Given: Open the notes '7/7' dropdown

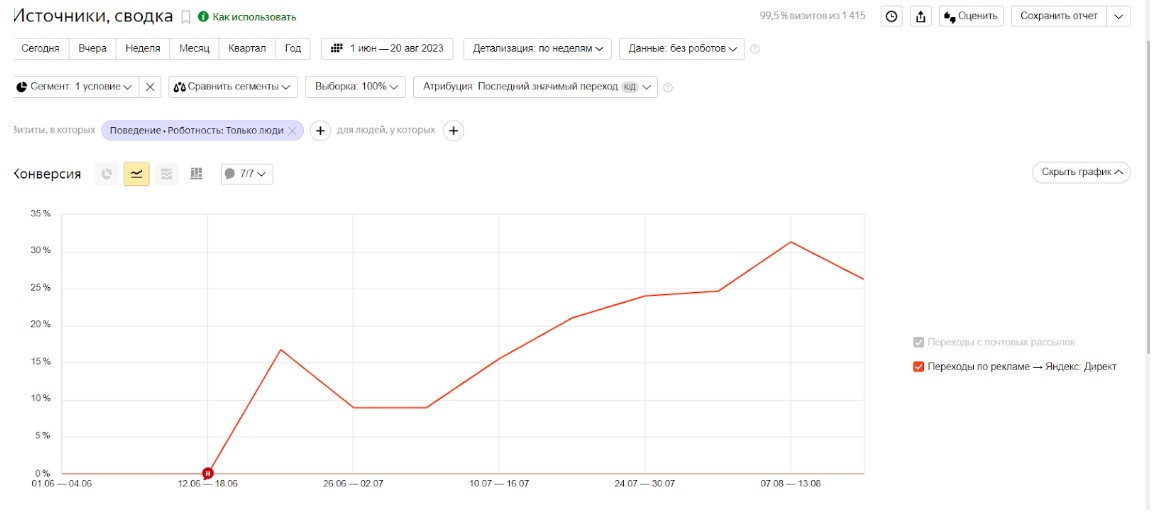Looking at the screenshot, I should (x=247, y=174).
